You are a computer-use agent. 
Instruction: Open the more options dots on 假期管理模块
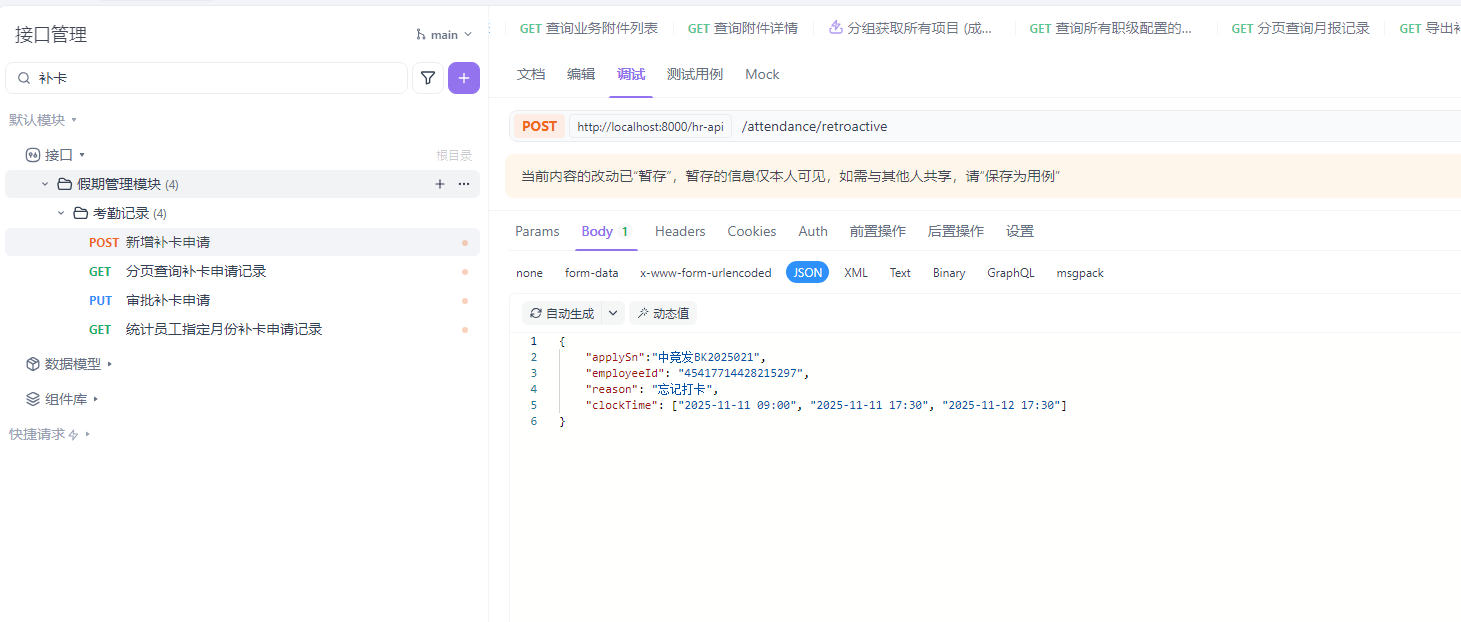[x=464, y=184]
